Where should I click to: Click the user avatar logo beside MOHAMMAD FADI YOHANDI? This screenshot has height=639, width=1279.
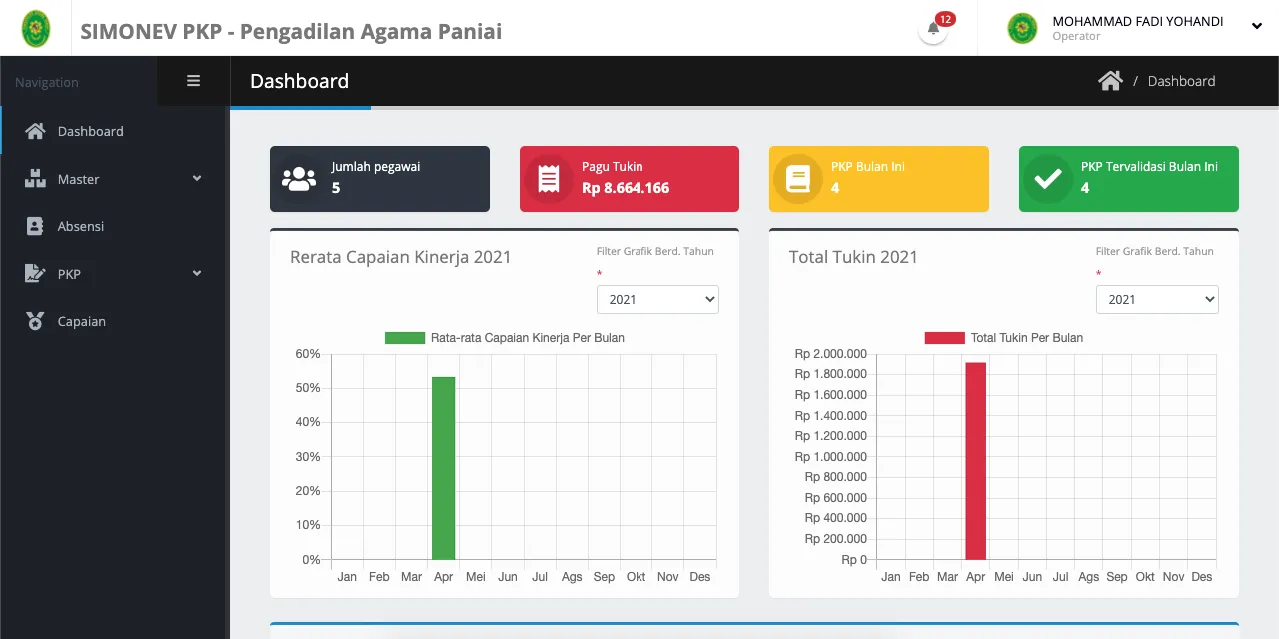point(1022,28)
